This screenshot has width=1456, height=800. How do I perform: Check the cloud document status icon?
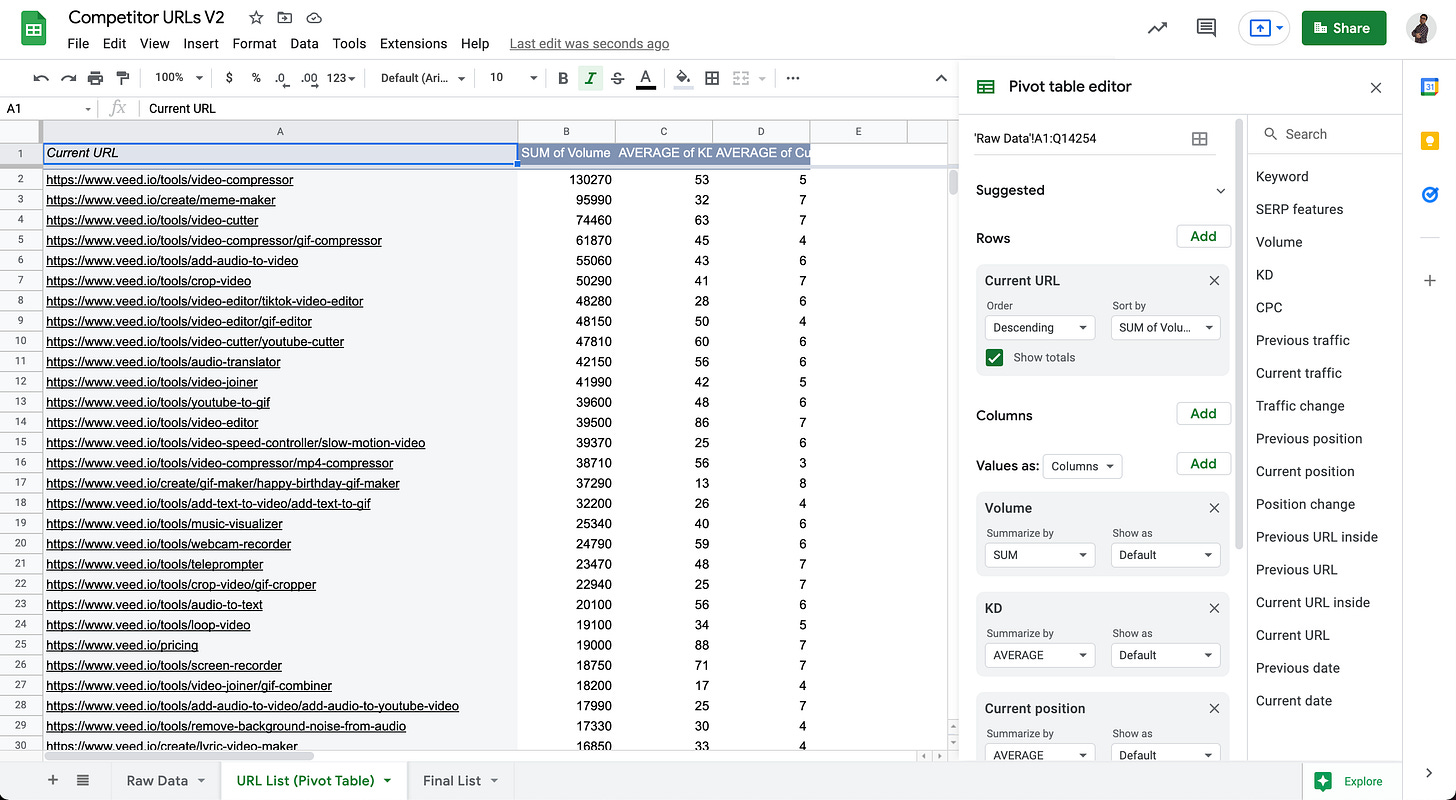(x=314, y=18)
